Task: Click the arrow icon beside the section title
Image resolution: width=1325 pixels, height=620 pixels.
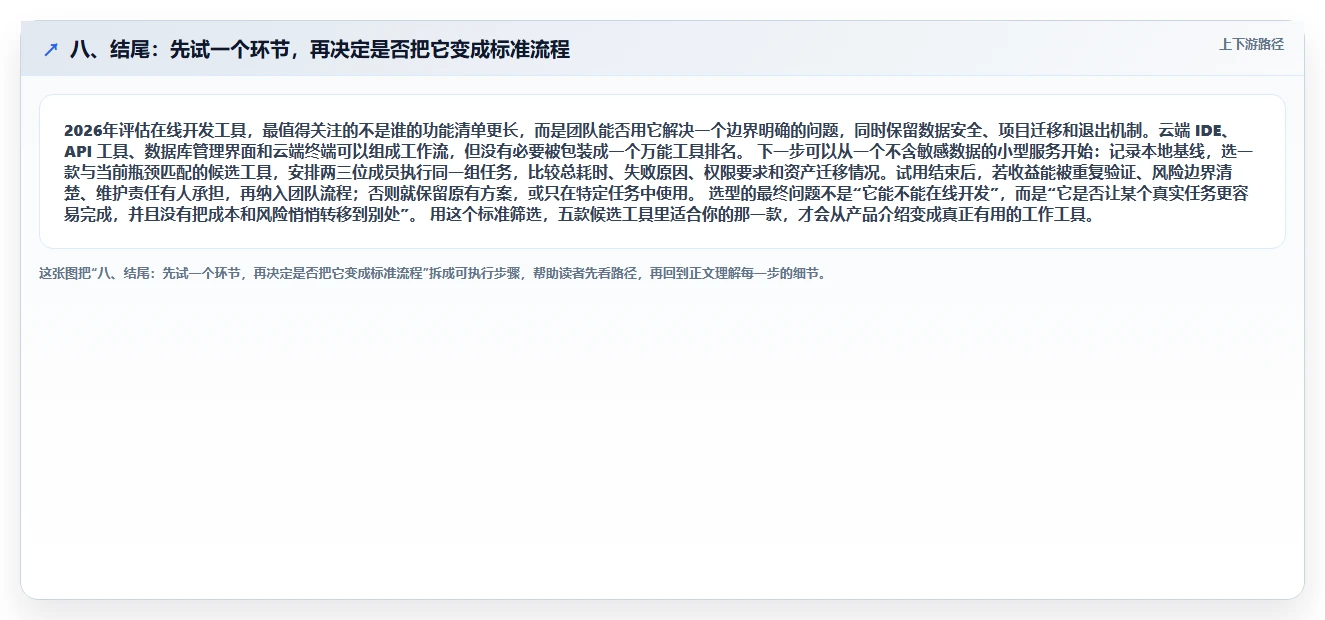Action: pos(51,50)
